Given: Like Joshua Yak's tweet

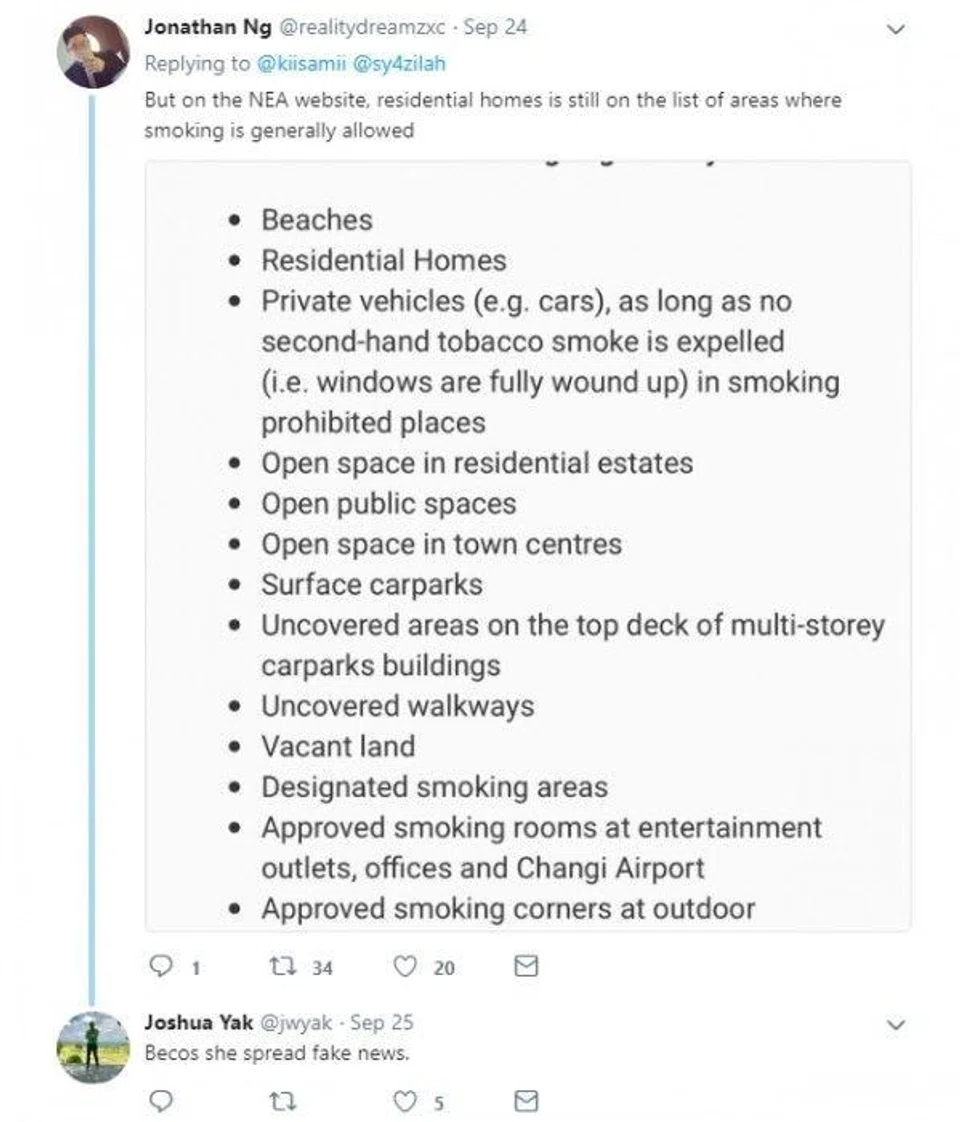Looking at the screenshot, I should pyautogui.click(x=405, y=1101).
